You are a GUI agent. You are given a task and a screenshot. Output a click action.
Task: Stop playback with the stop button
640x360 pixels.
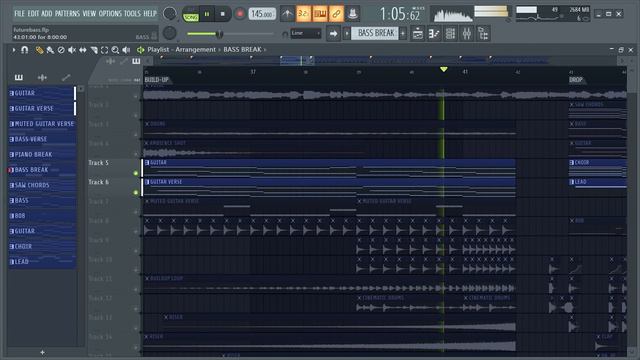coord(222,14)
